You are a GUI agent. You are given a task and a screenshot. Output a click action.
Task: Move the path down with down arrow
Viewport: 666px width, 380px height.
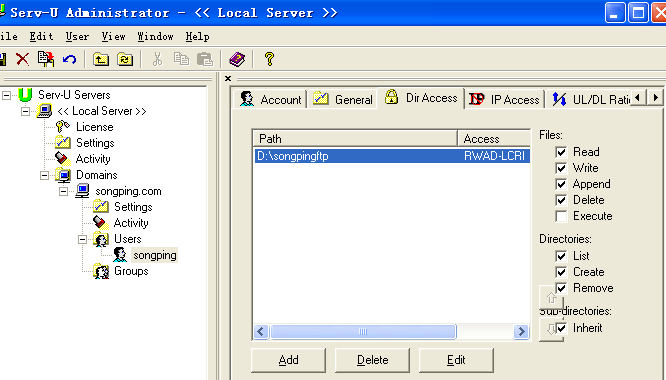(551, 329)
